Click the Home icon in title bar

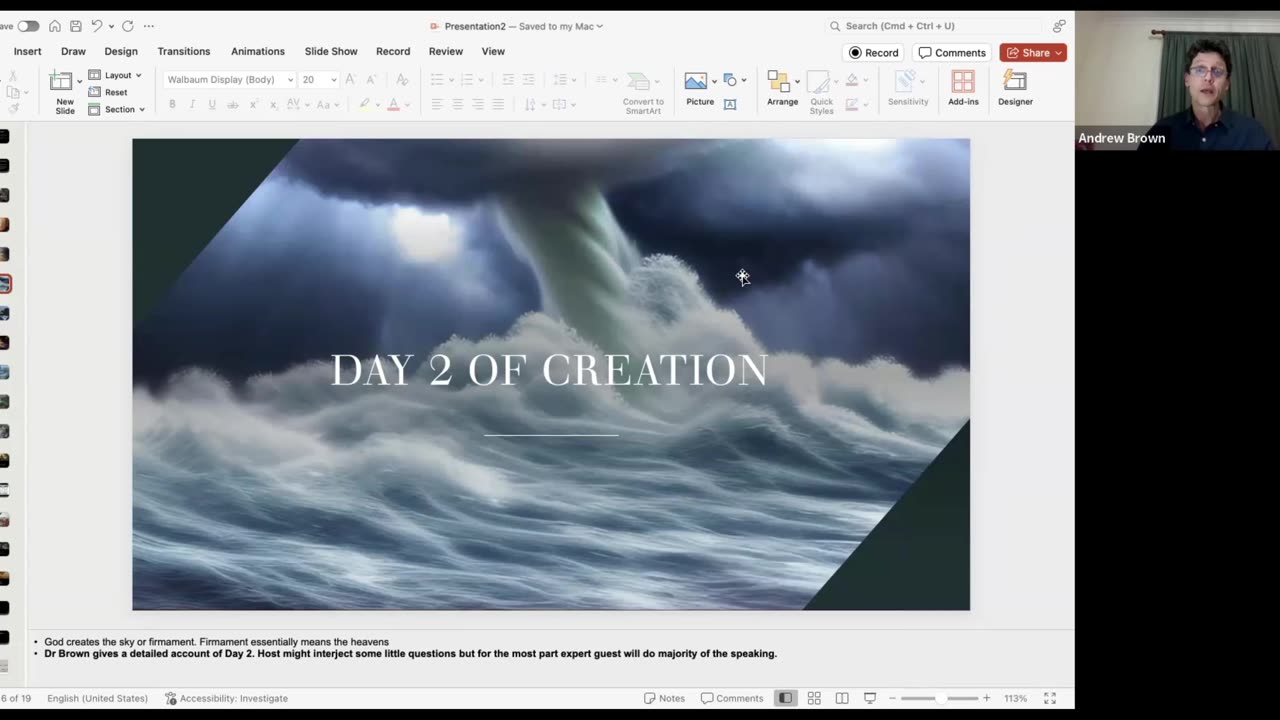55,26
